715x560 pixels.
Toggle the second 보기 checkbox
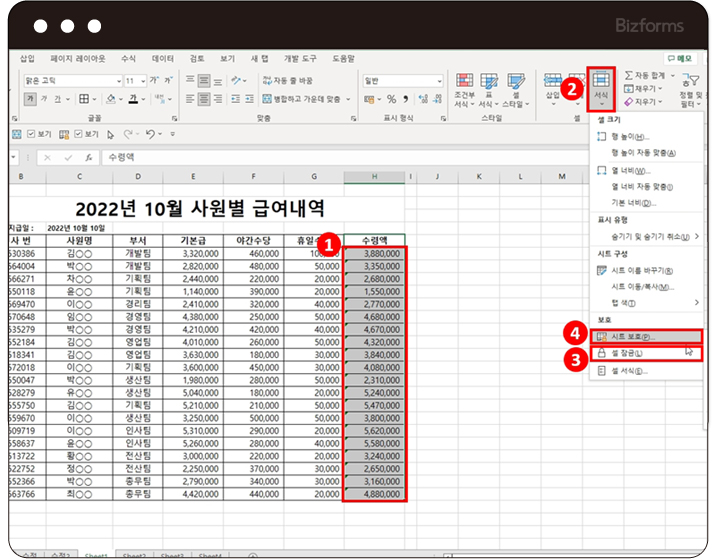pyautogui.click(x=77, y=133)
